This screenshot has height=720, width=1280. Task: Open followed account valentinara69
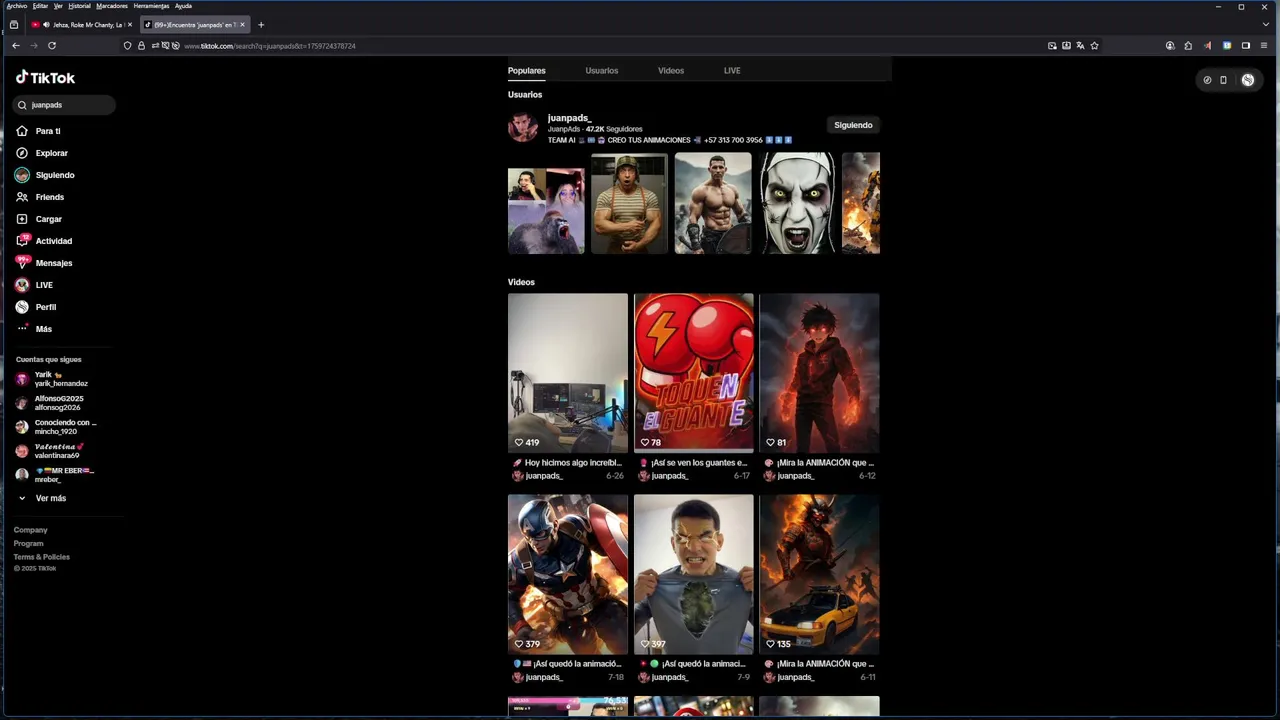[x=58, y=451]
